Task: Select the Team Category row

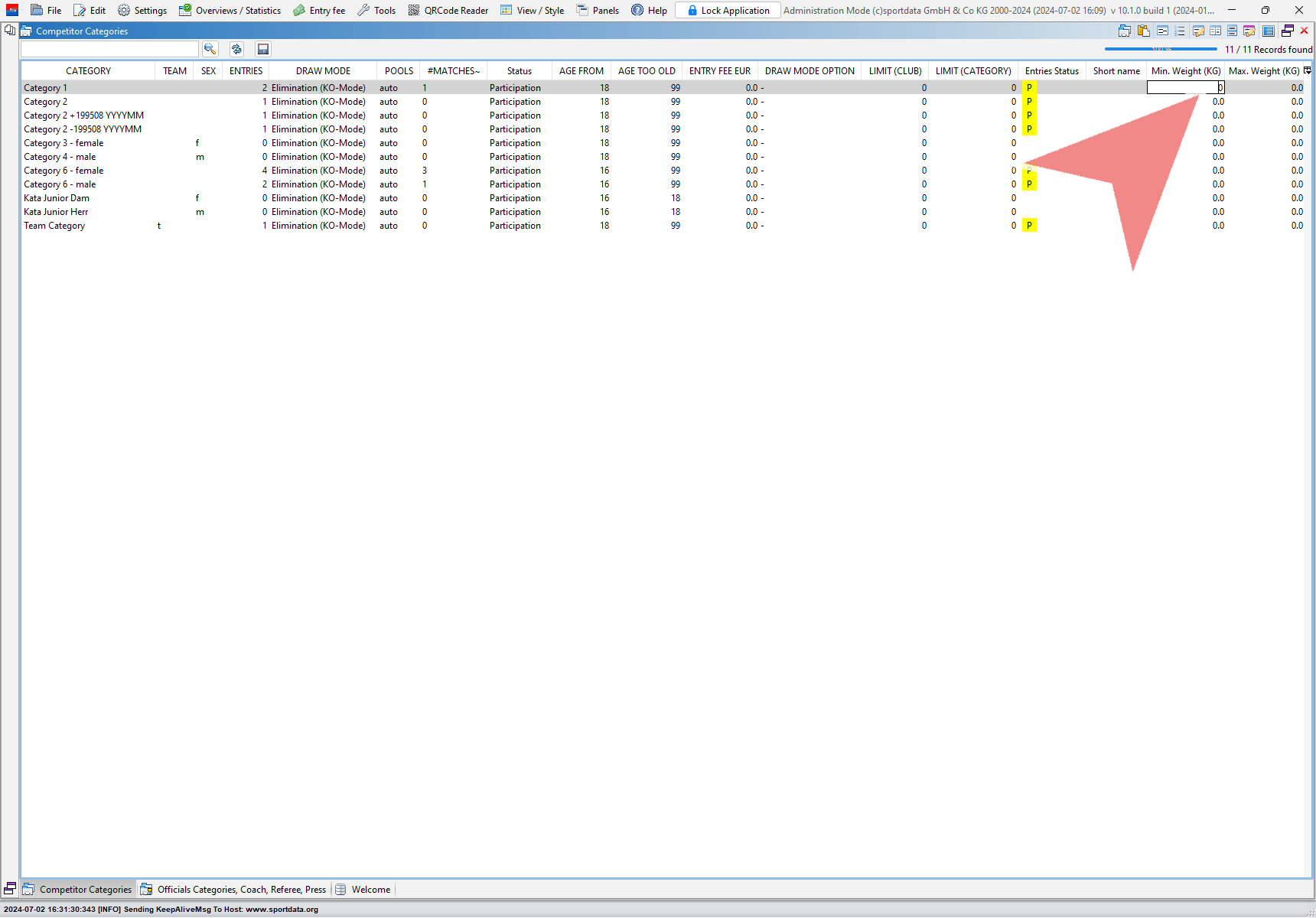Action: click(x=54, y=226)
